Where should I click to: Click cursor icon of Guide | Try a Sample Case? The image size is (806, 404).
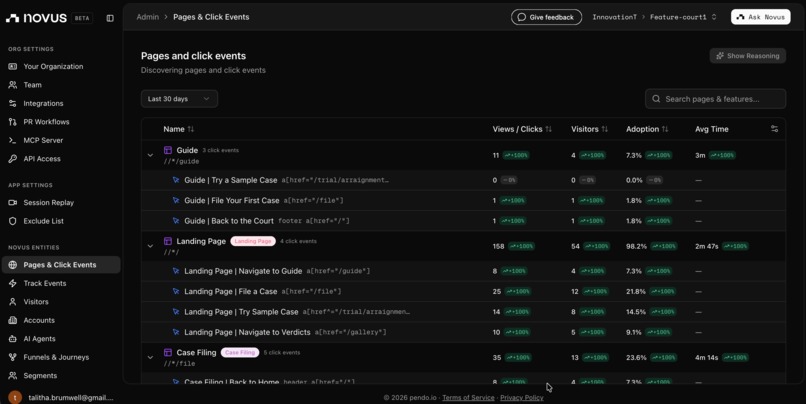coord(176,180)
